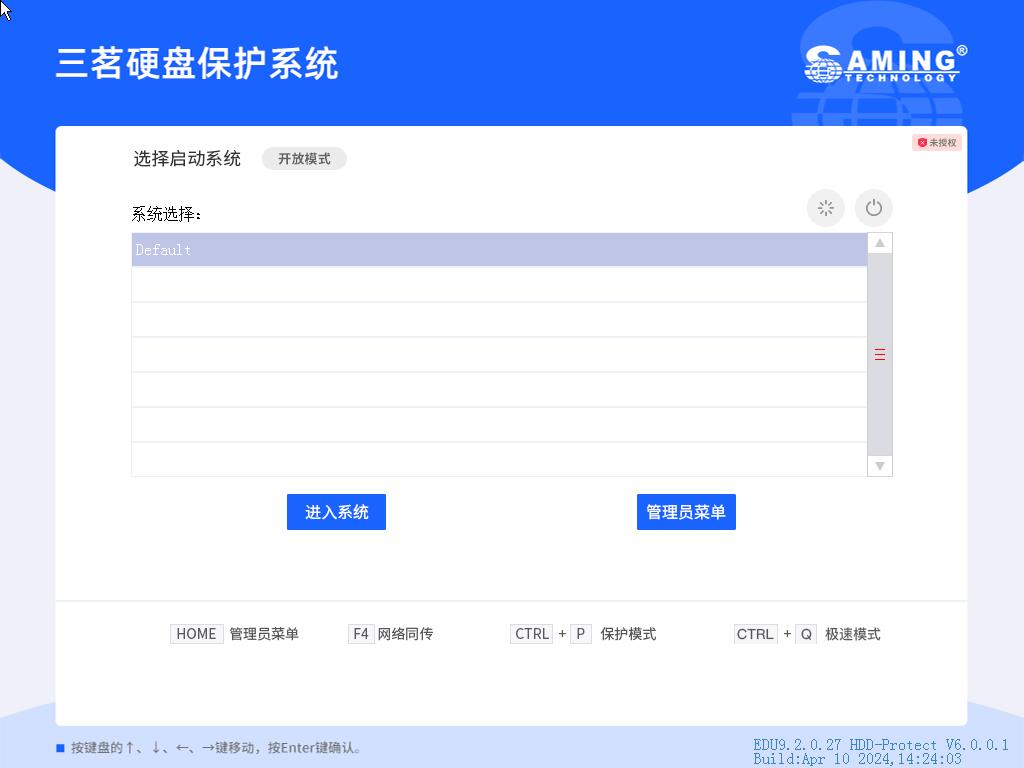The height and width of the screenshot is (768, 1024).
Task: Click the red 未授权 unlicensed badge
Action: click(x=937, y=143)
